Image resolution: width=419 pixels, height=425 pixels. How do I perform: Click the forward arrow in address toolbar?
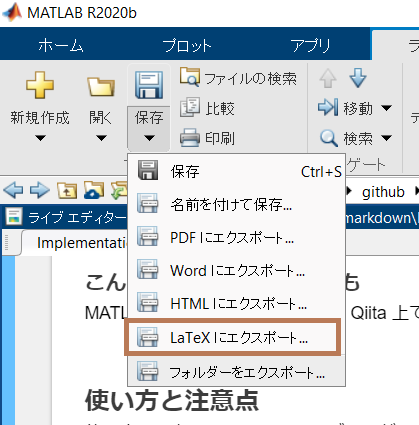(x=40, y=191)
